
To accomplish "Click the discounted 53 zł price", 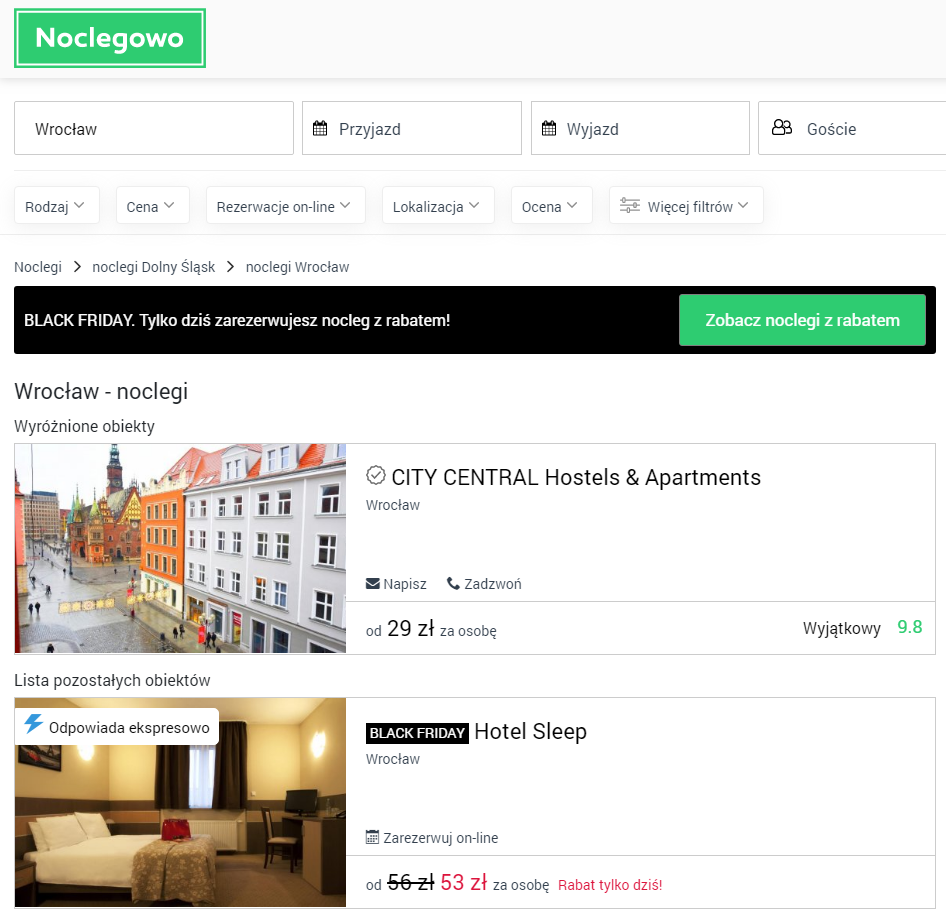I will click(x=463, y=882).
